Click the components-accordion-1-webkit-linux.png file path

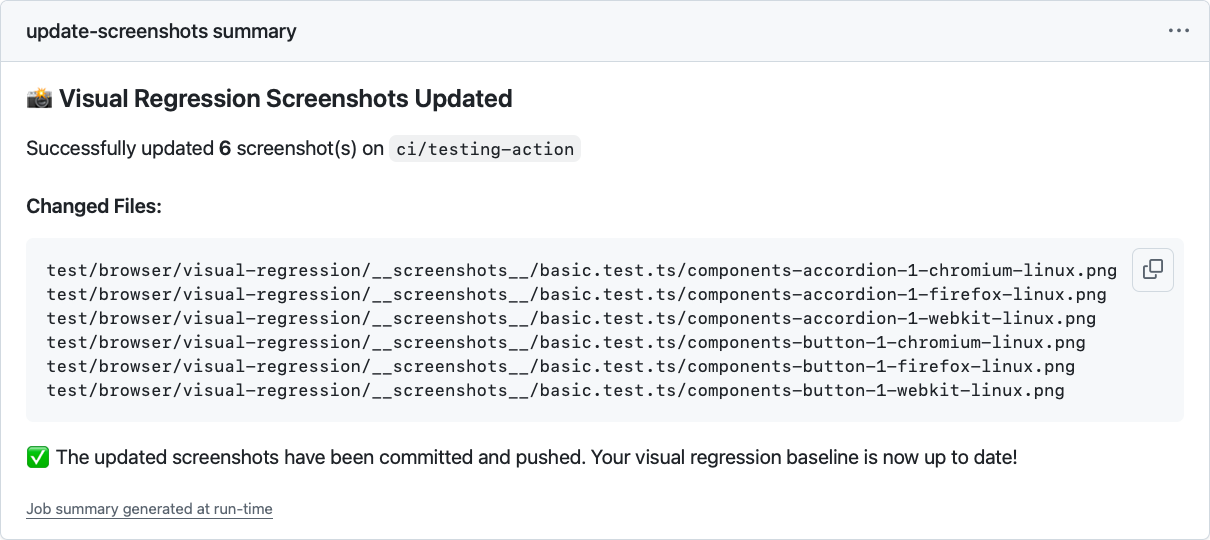tap(571, 318)
